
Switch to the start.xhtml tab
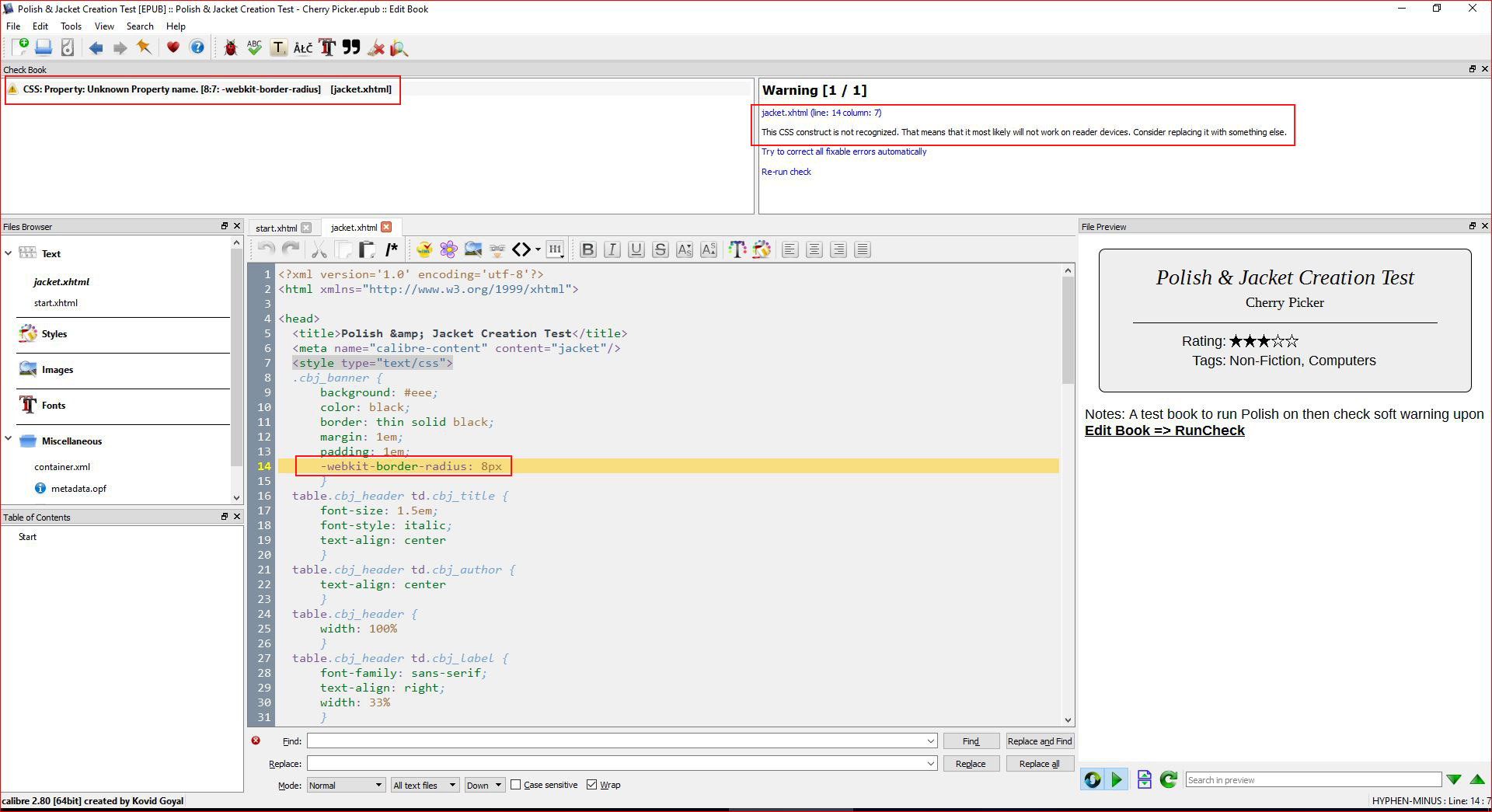pos(276,228)
